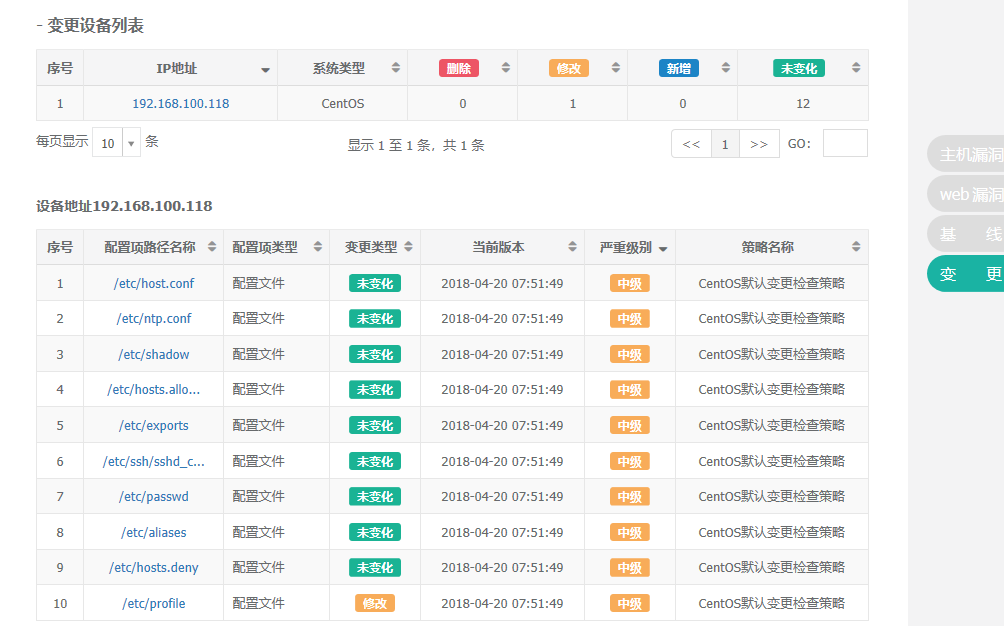Sort by 严重级别 column arrow
Image resolution: width=1004 pixels, height=626 pixels.
pos(662,248)
